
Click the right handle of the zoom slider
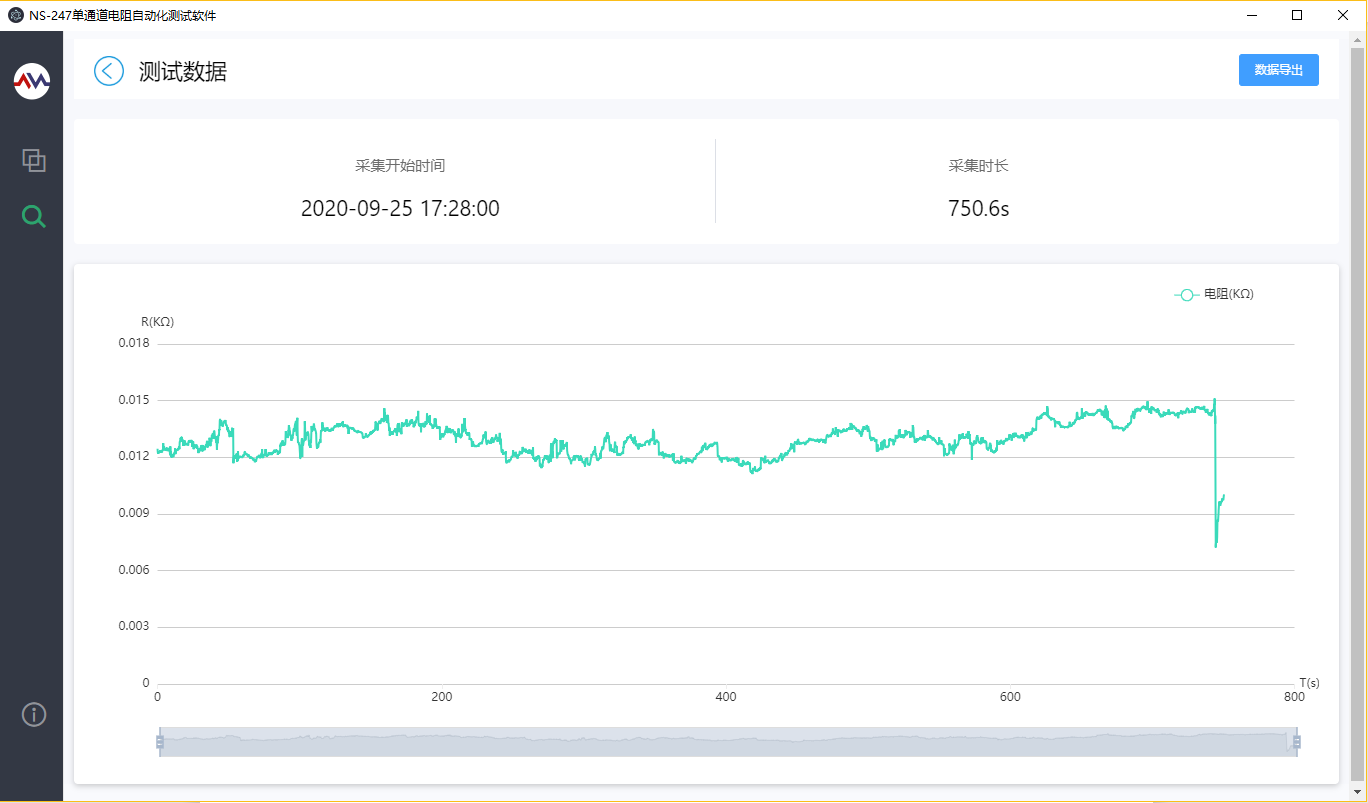pos(1297,741)
